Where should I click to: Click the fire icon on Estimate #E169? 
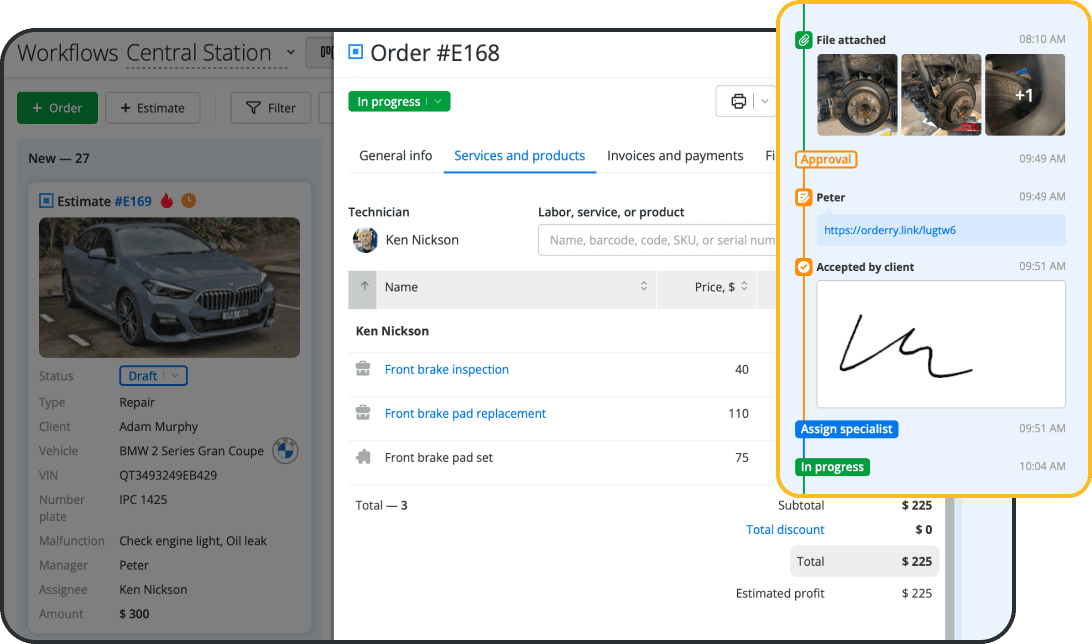[167, 201]
